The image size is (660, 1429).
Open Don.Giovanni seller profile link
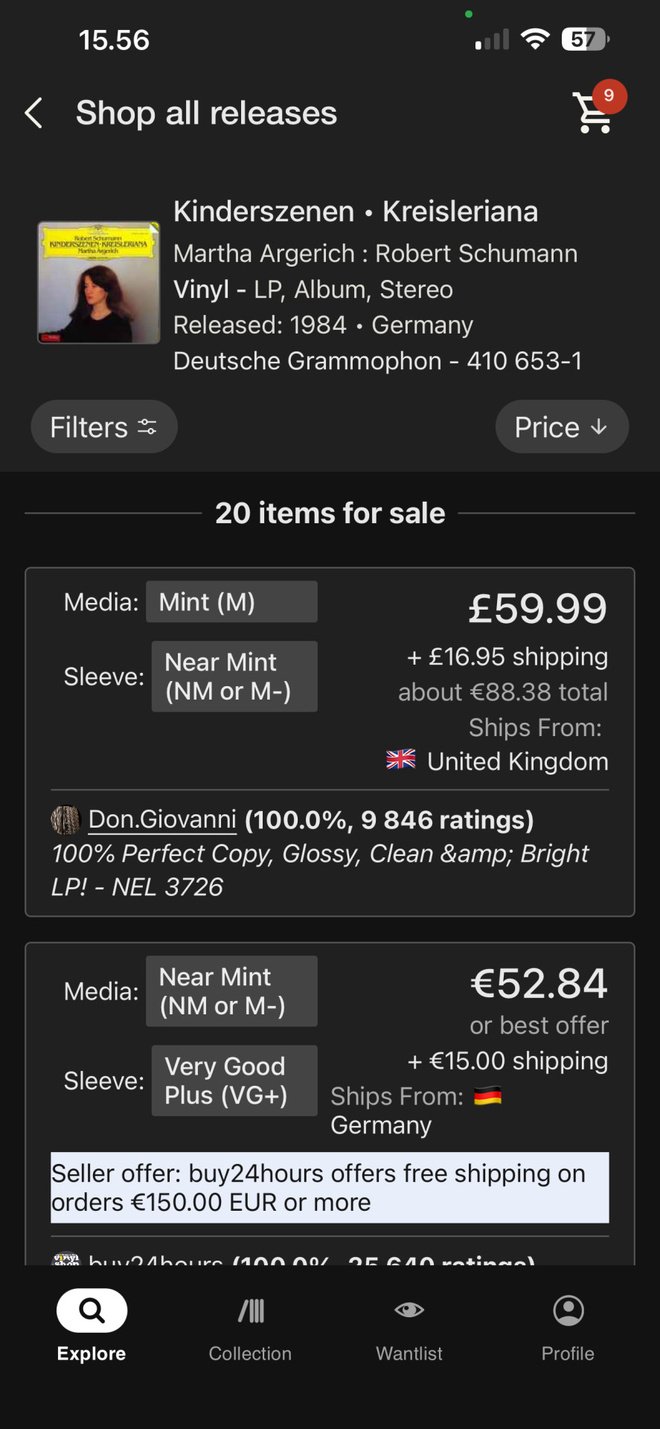click(x=162, y=820)
